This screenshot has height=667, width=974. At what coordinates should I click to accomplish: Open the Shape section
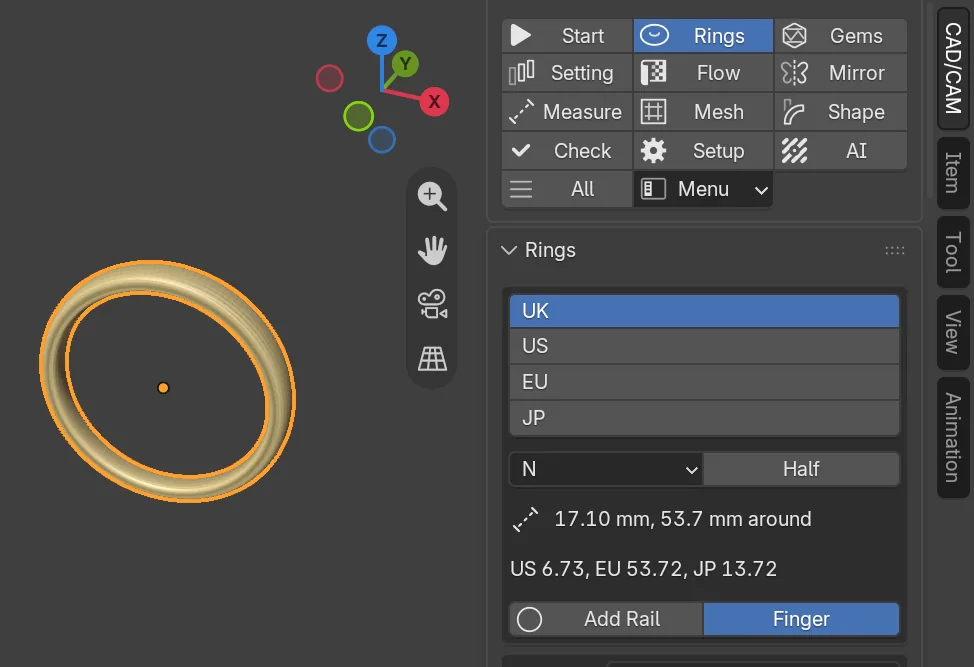[840, 112]
